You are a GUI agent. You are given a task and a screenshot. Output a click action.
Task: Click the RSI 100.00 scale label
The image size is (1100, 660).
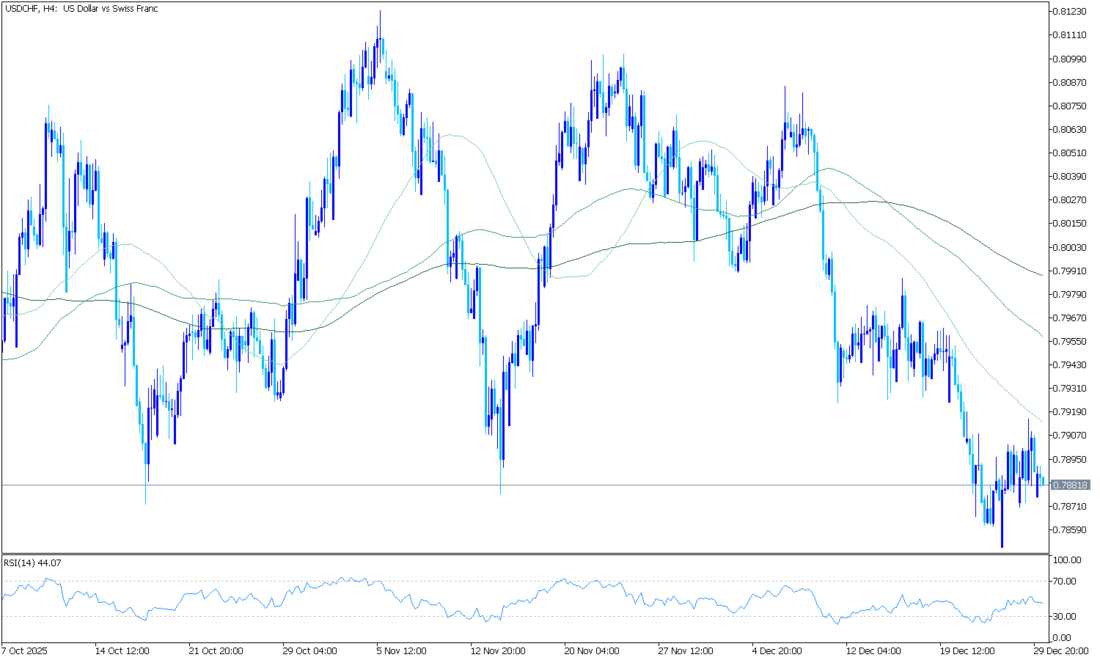tap(1067, 560)
